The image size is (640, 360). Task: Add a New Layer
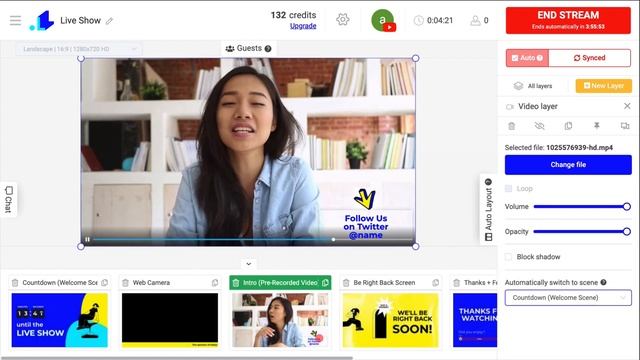(x=604, y=86)
